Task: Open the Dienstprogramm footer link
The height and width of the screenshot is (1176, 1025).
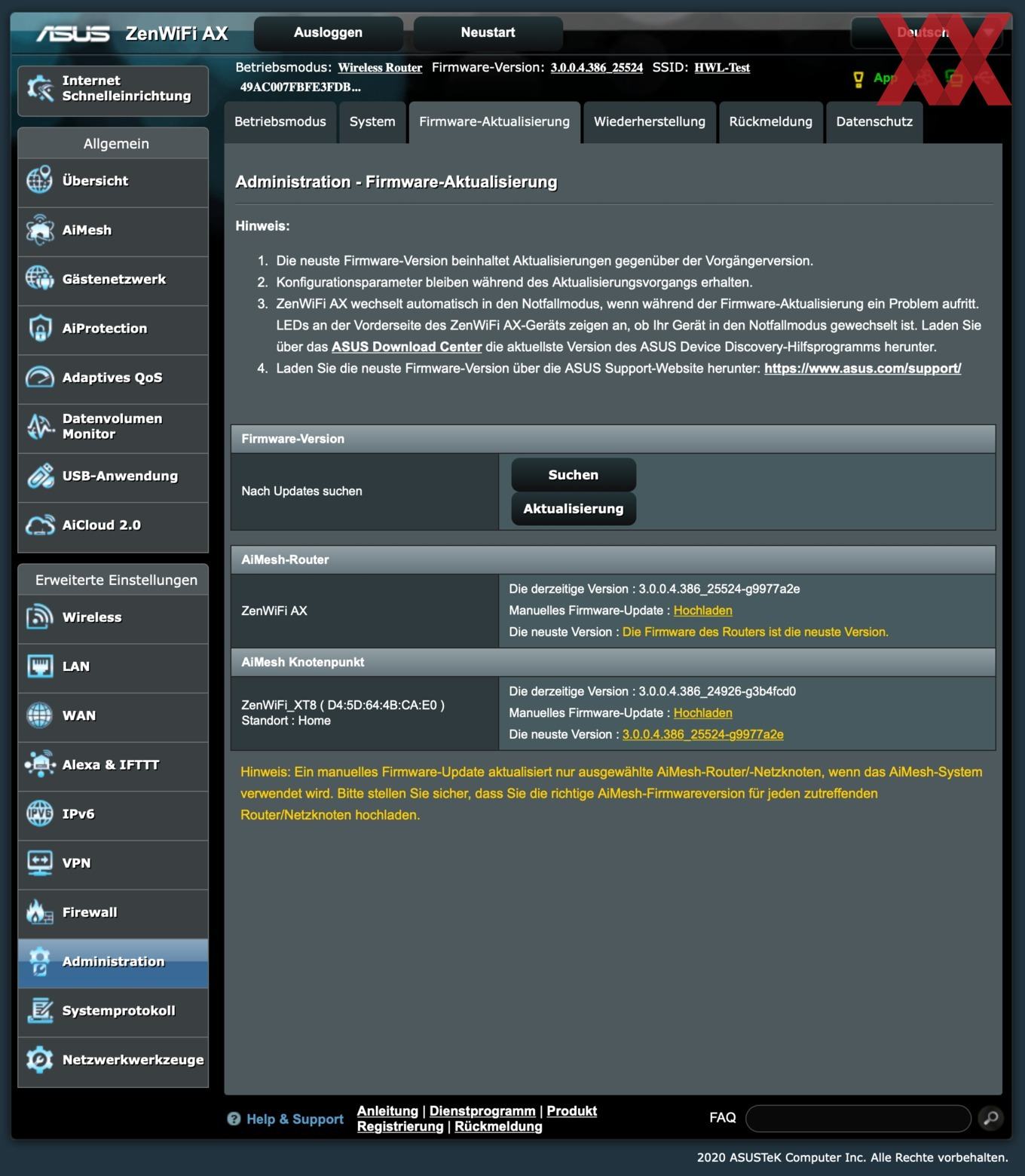Action: pos(482,1111)
